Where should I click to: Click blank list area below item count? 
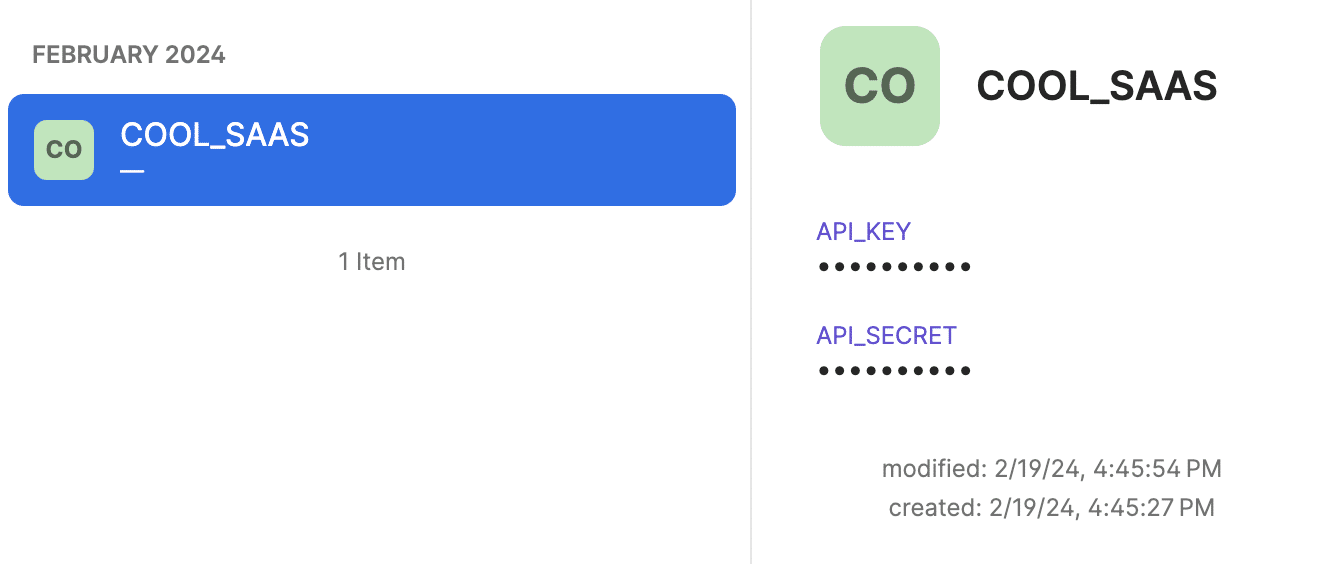371,420
